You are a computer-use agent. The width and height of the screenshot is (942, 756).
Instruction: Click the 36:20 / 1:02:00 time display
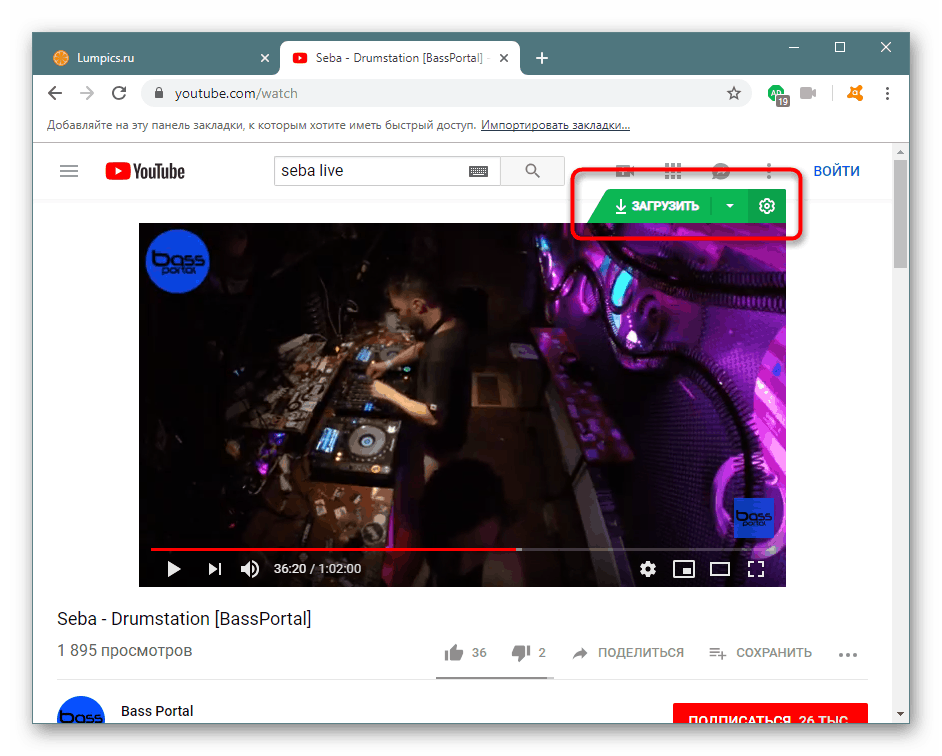coord(317,569)
